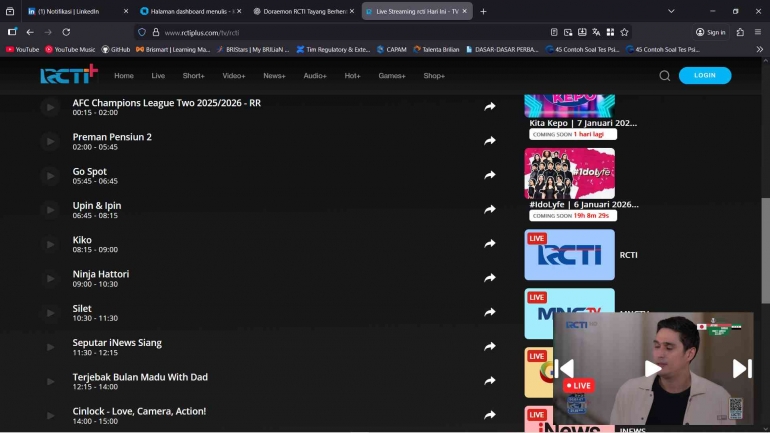The image size is (770, 433).
Task: Show more bookmarks chevron
Action: coord(760,50)
